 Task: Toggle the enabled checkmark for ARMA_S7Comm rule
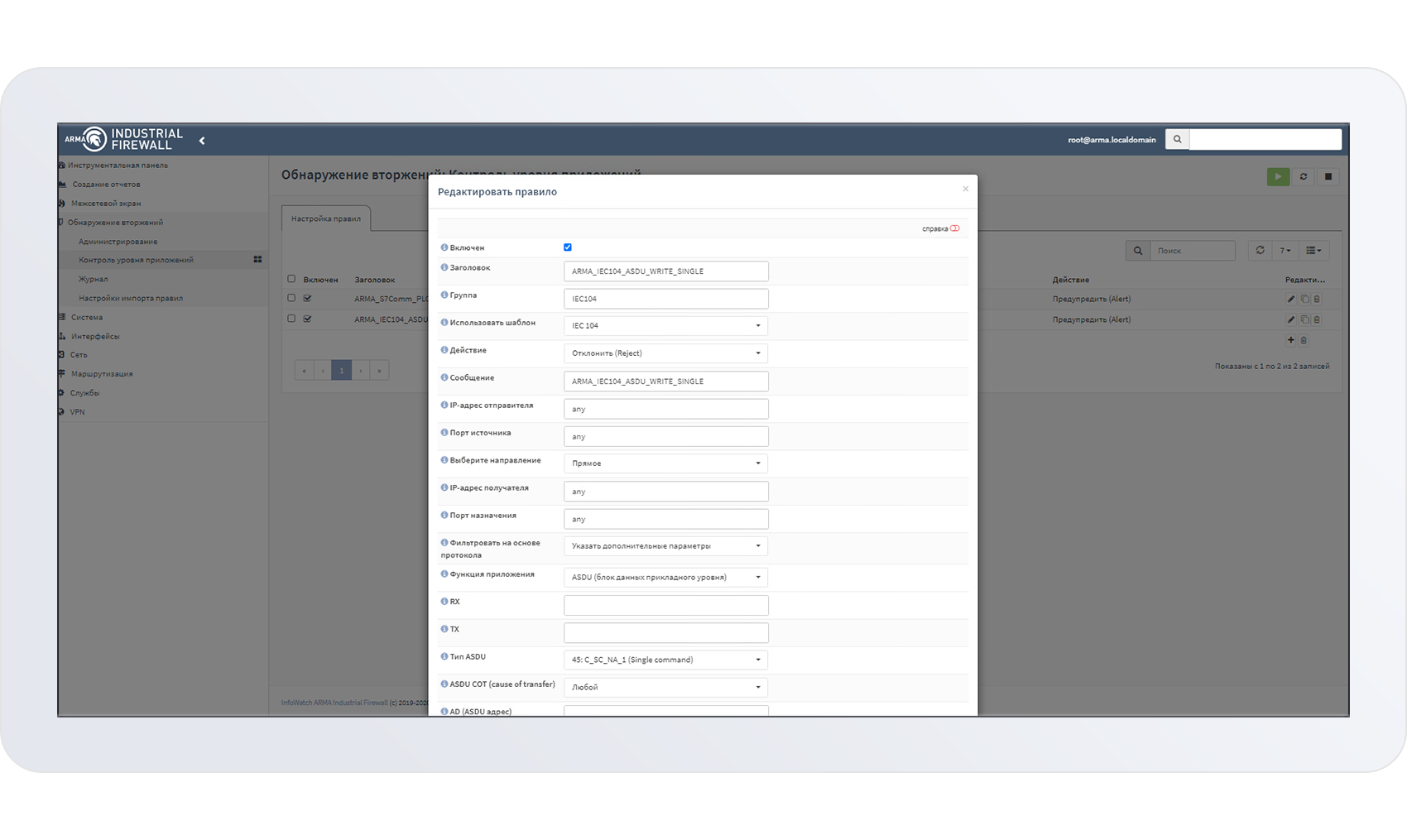tap(307, 298)
